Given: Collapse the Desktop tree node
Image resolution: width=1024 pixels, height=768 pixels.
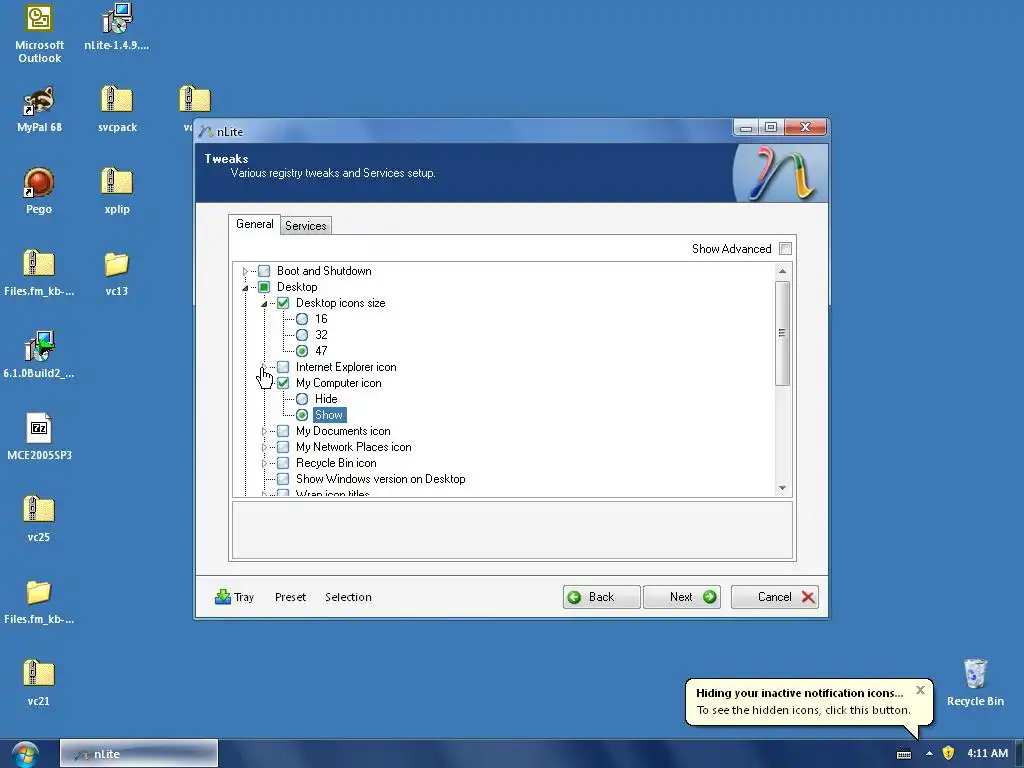Looking at the screenshot, I should pos(246,287).
